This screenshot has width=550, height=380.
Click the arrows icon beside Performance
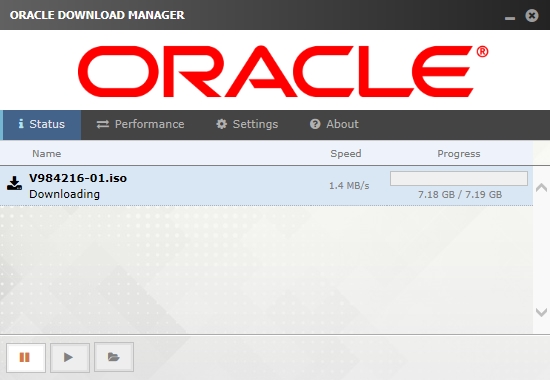(x=103, y=124)
